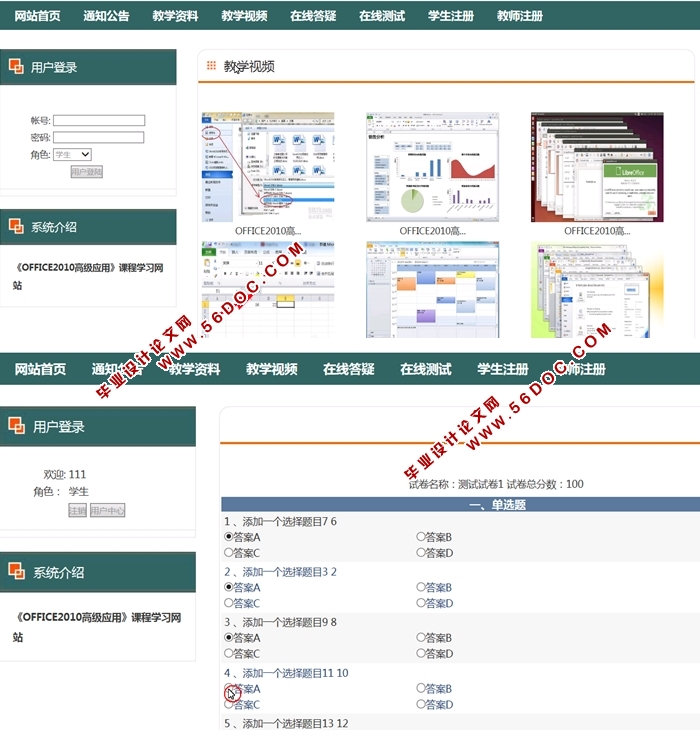700x738 pixels.
Task: Choose 答案C for question 2
Action: [x=229, y=603]
